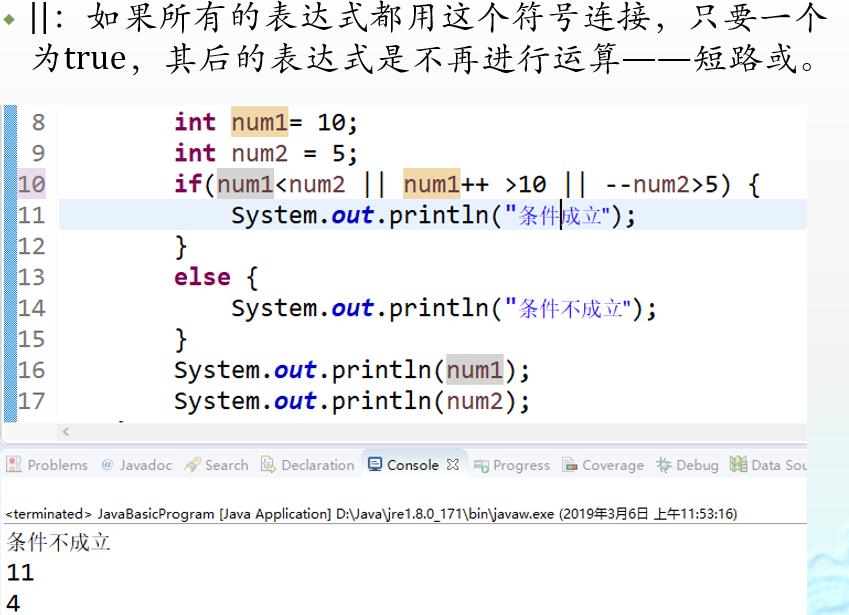Viewport: 849px width, 615px height.
Task: Switch to the Coverage tab
Action: pyautogui.click(x=603, y=466)
